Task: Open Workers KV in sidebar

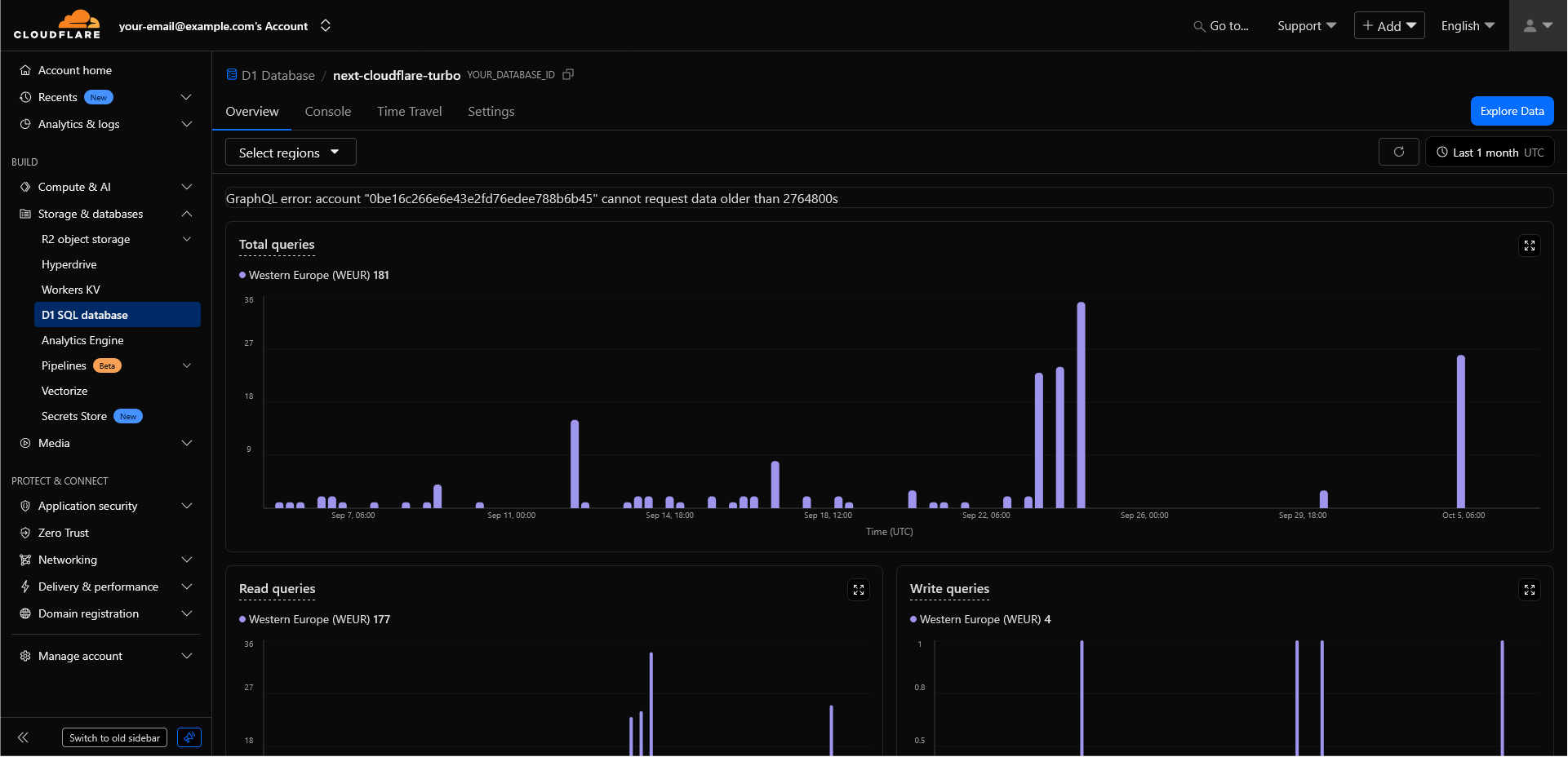Action: [x=71, y=290]
